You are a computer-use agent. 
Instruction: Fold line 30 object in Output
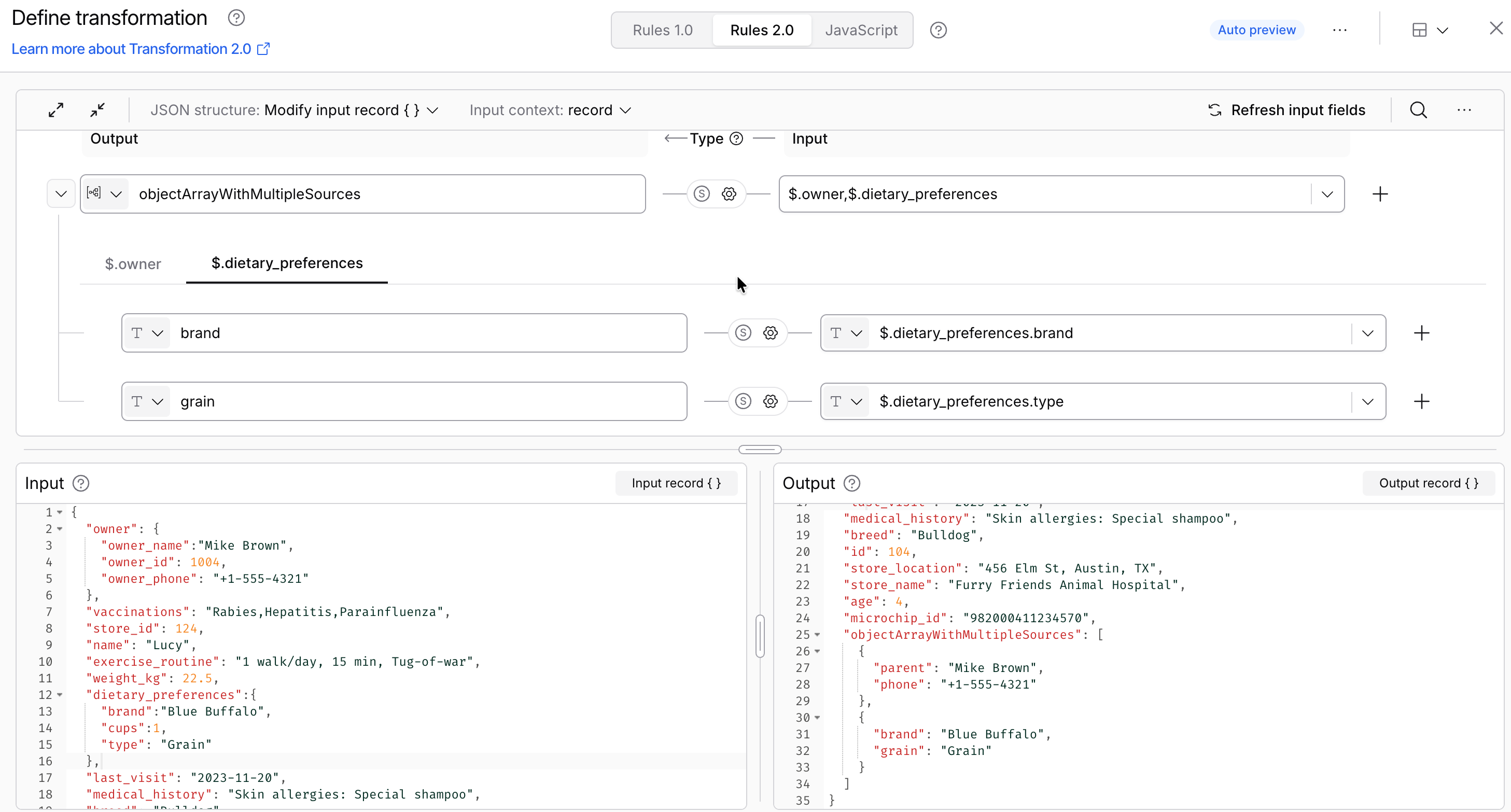click(817, 718)
